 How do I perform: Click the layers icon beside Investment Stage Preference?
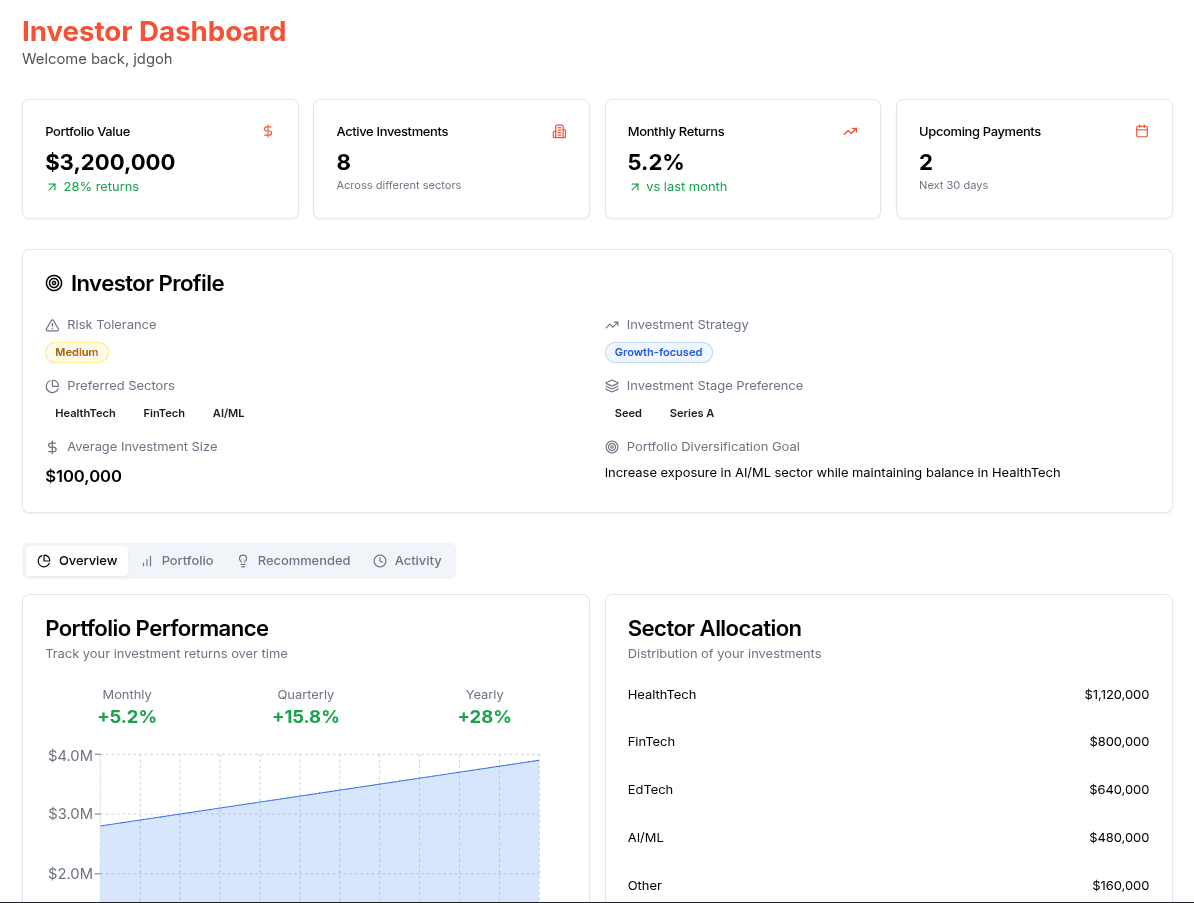[612, 386]
